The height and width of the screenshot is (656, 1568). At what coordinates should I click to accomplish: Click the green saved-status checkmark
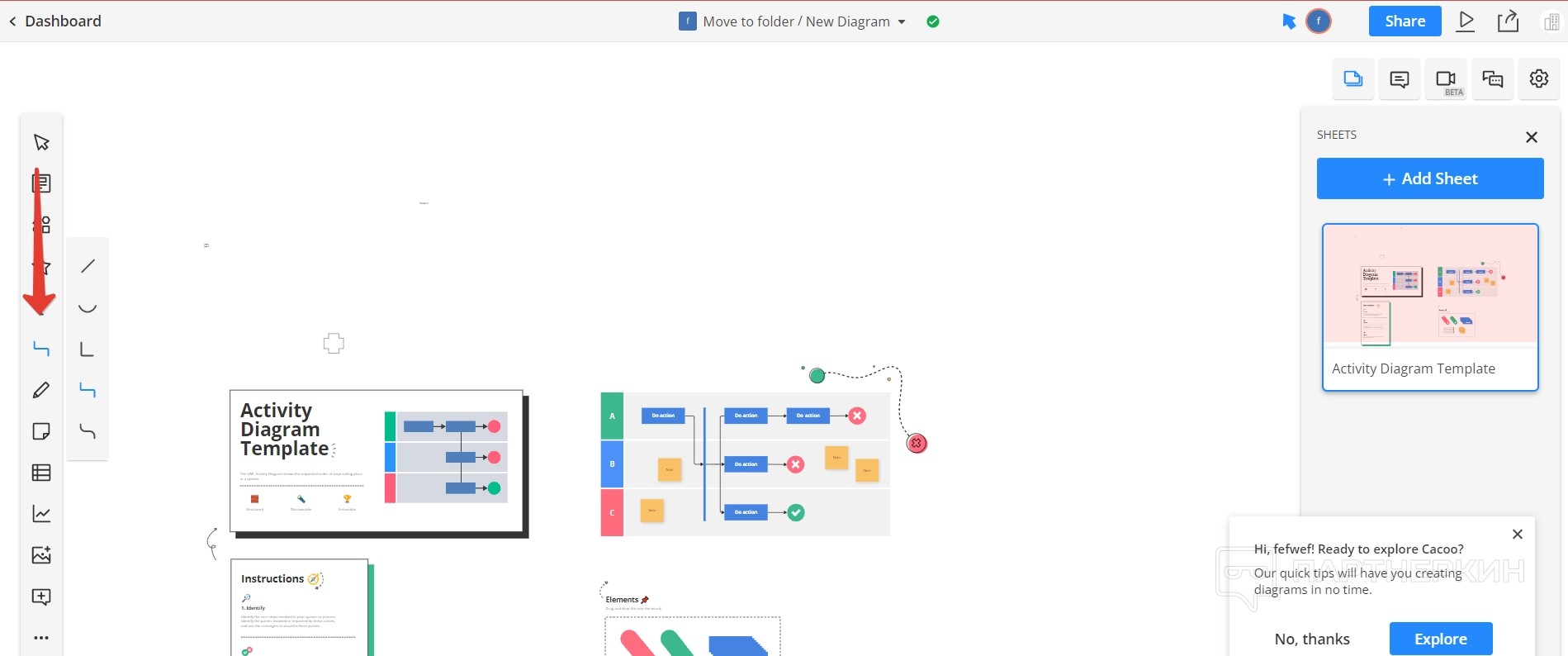click(x=933, y=21)
